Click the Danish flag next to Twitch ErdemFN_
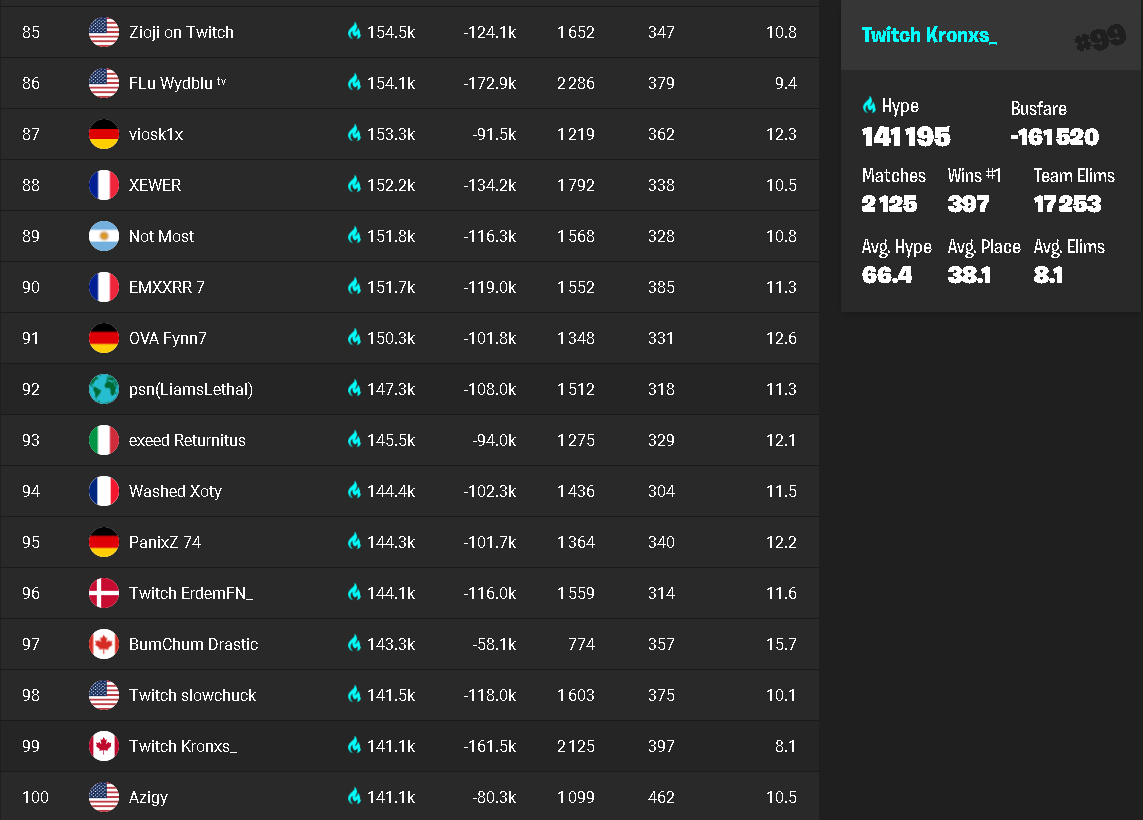 click(104, 593)
